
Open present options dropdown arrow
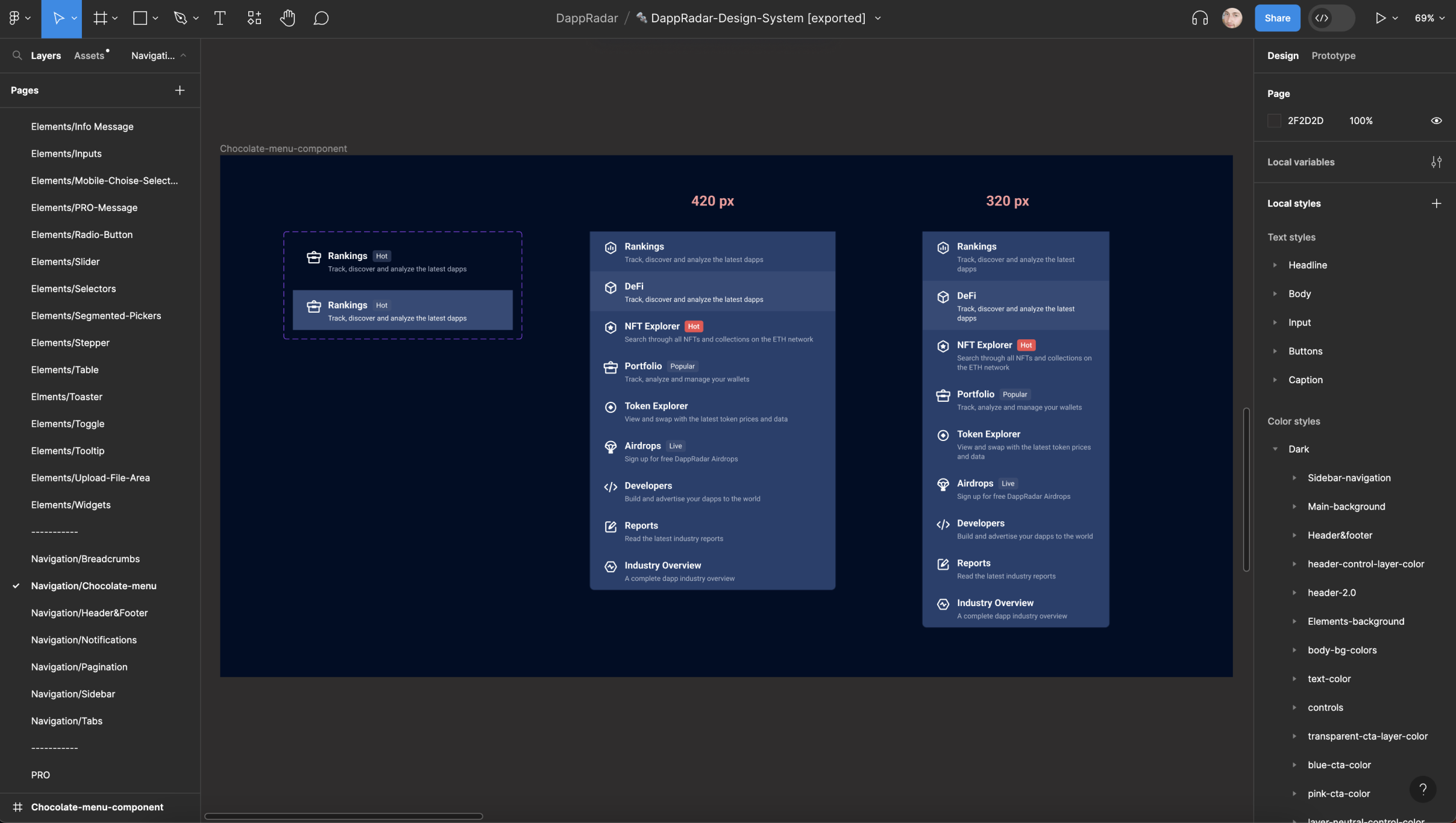(1395, 19)
